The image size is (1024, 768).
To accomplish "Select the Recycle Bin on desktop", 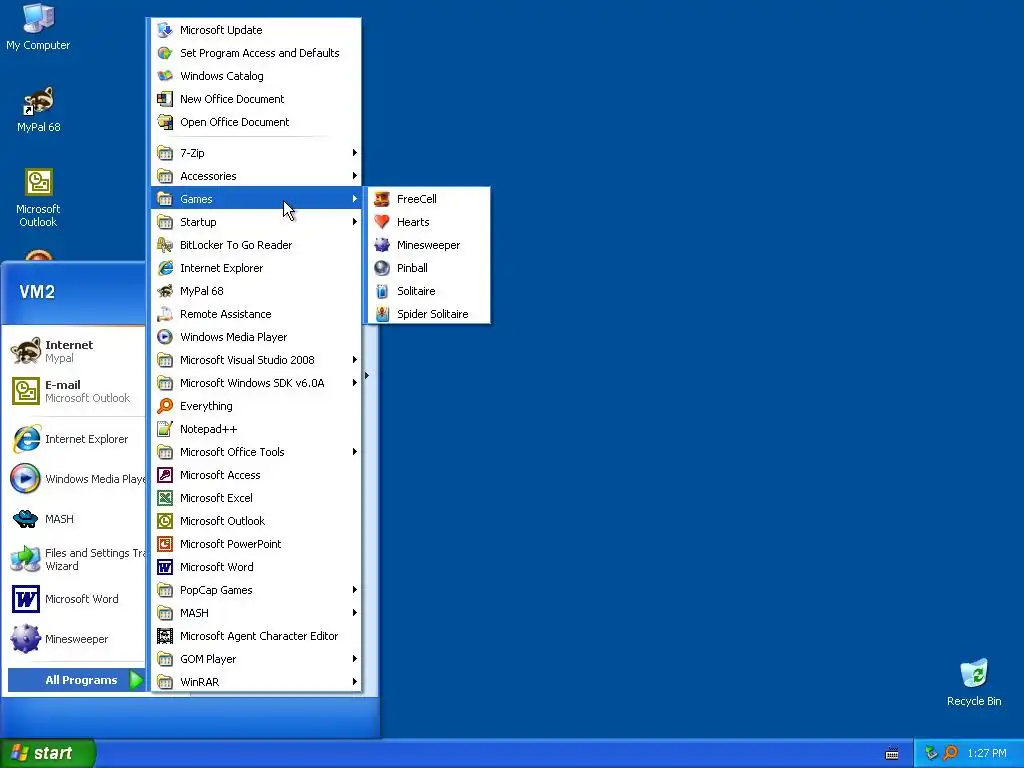I will click(974, 682).
